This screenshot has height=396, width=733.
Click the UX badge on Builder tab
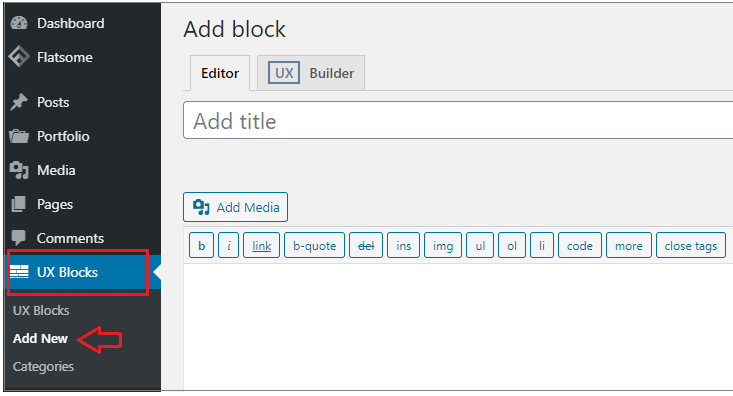pyautogui.click(x=284, y=73)
